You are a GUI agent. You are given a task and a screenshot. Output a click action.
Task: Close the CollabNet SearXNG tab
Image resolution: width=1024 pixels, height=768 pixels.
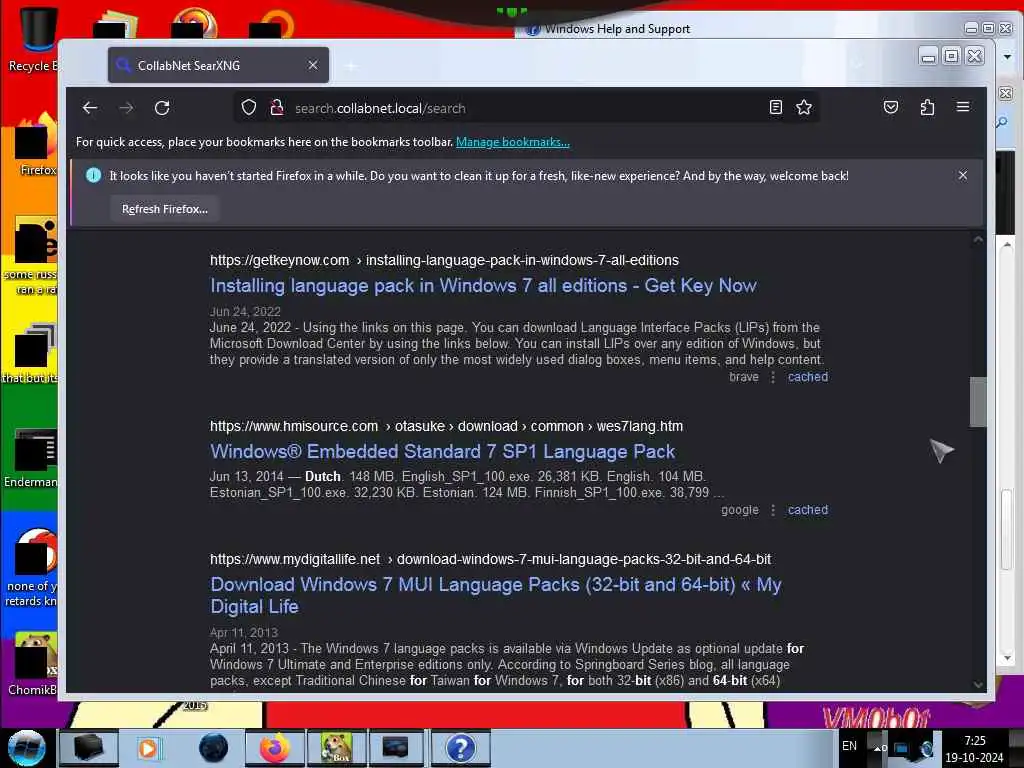tap(313, 65)
